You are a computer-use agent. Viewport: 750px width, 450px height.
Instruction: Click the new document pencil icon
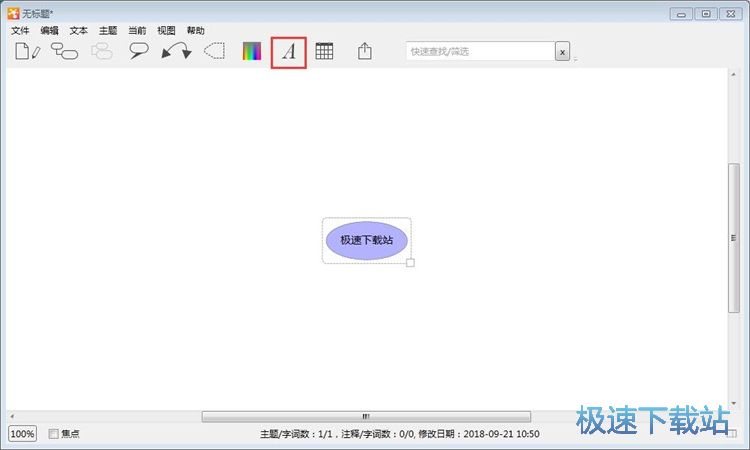pos(27,51)
